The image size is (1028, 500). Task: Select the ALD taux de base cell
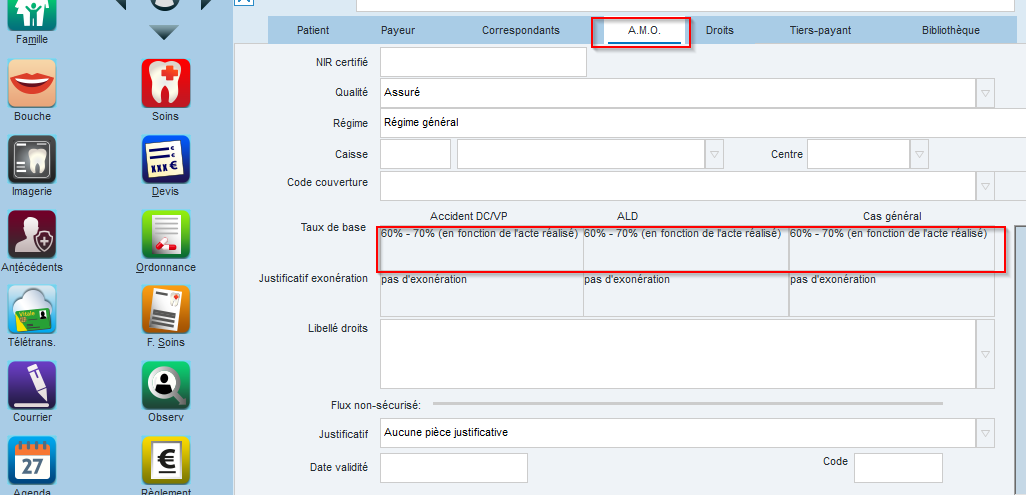(x=686, y=248)
